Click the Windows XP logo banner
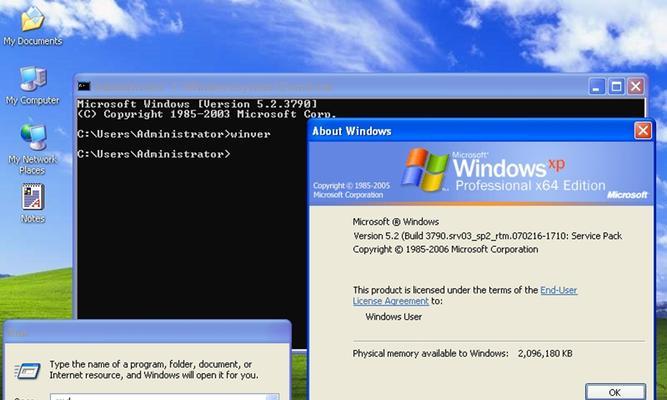Viewport: 667px width, 400px height. click(481, 173)
